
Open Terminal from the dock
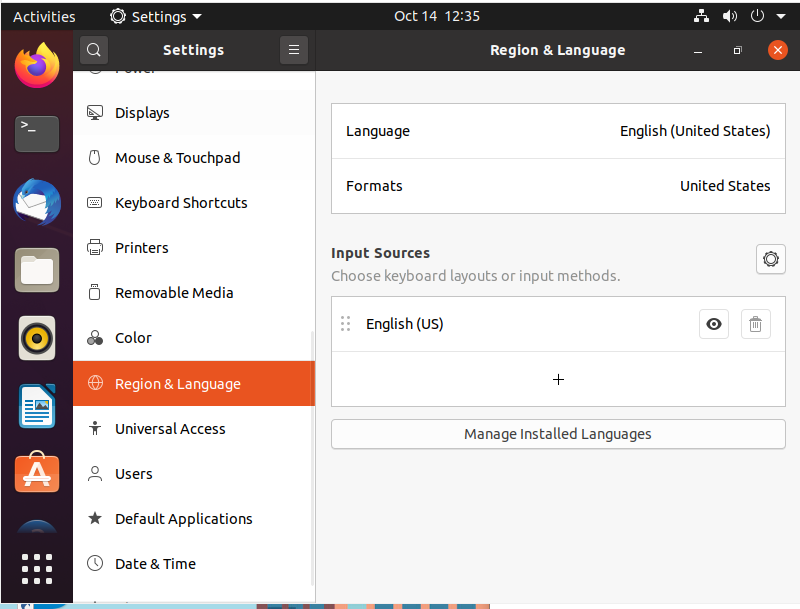click(37, 133)
